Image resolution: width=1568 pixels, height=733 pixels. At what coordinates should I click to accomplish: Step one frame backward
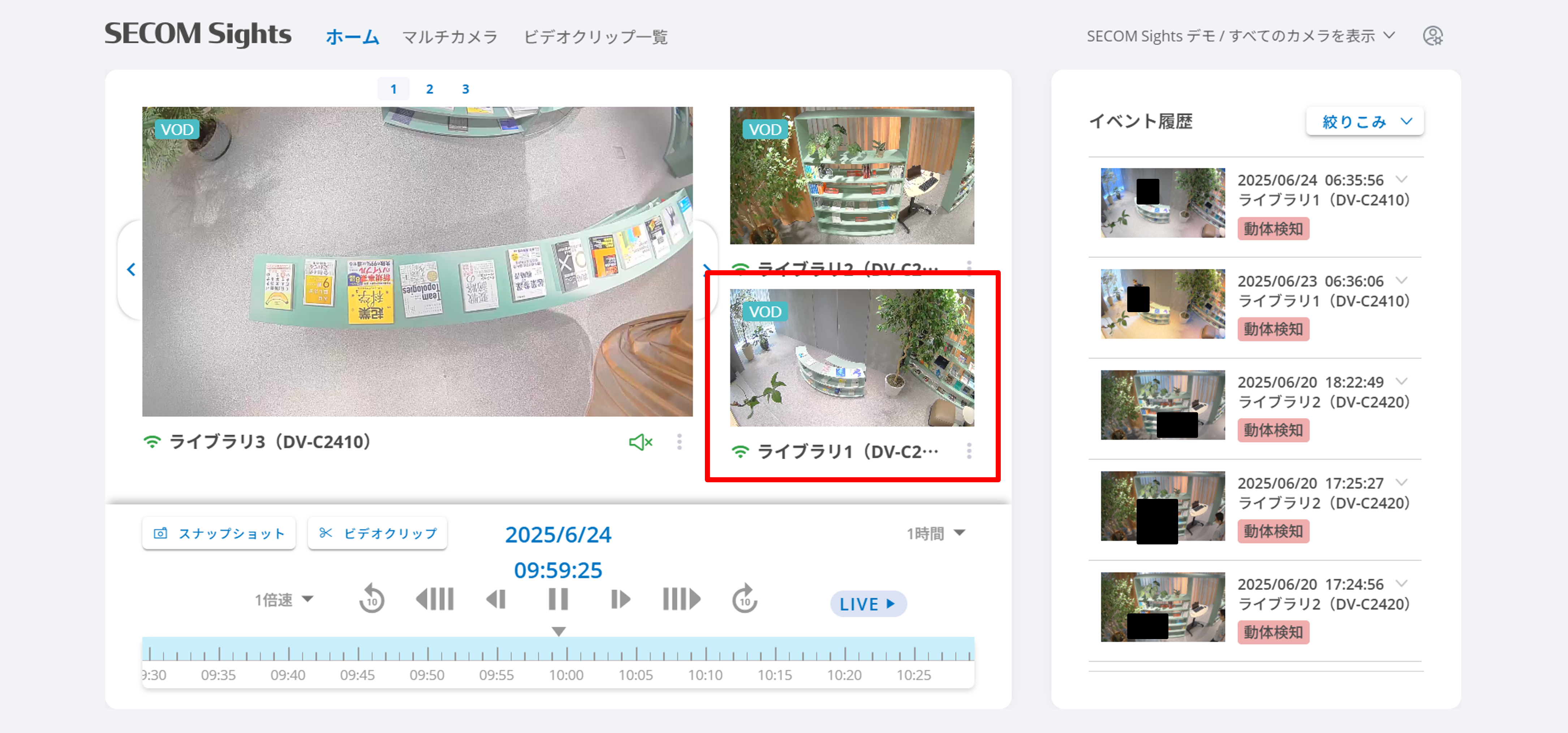click(496, 599)
